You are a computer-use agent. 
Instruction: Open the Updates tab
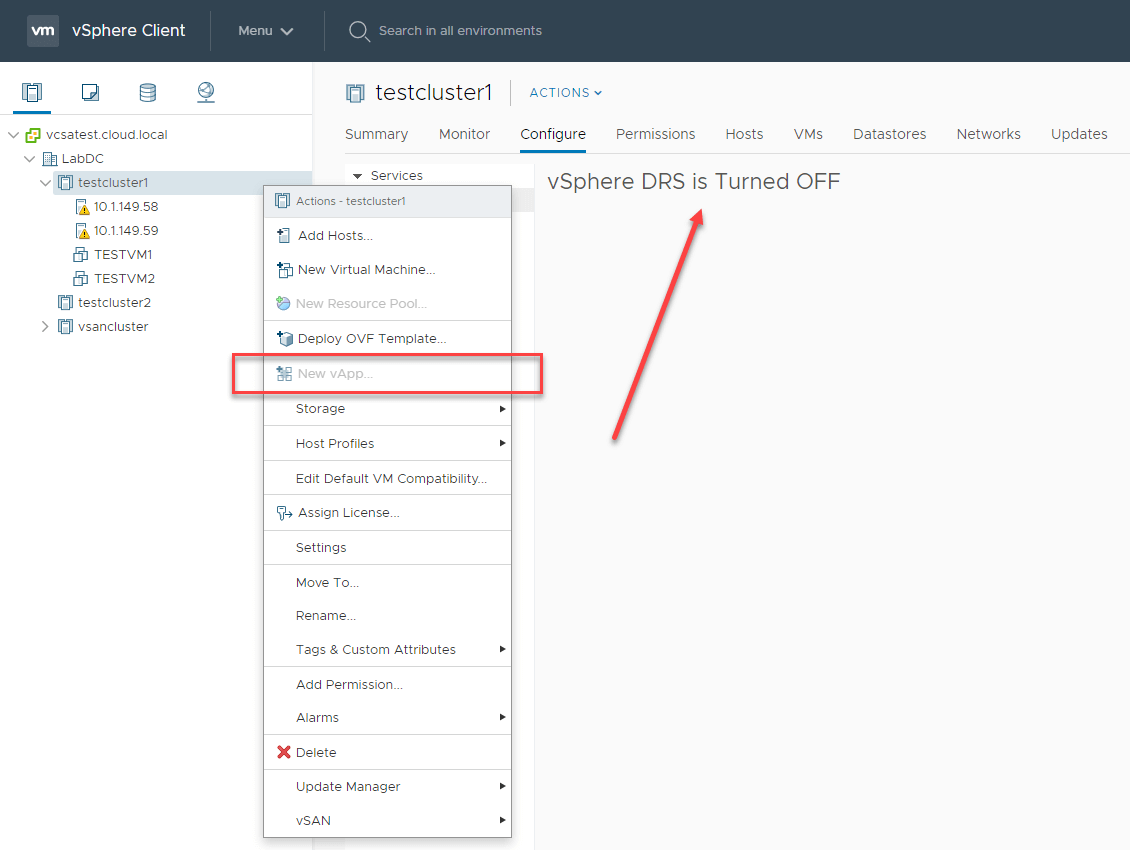1079,134
